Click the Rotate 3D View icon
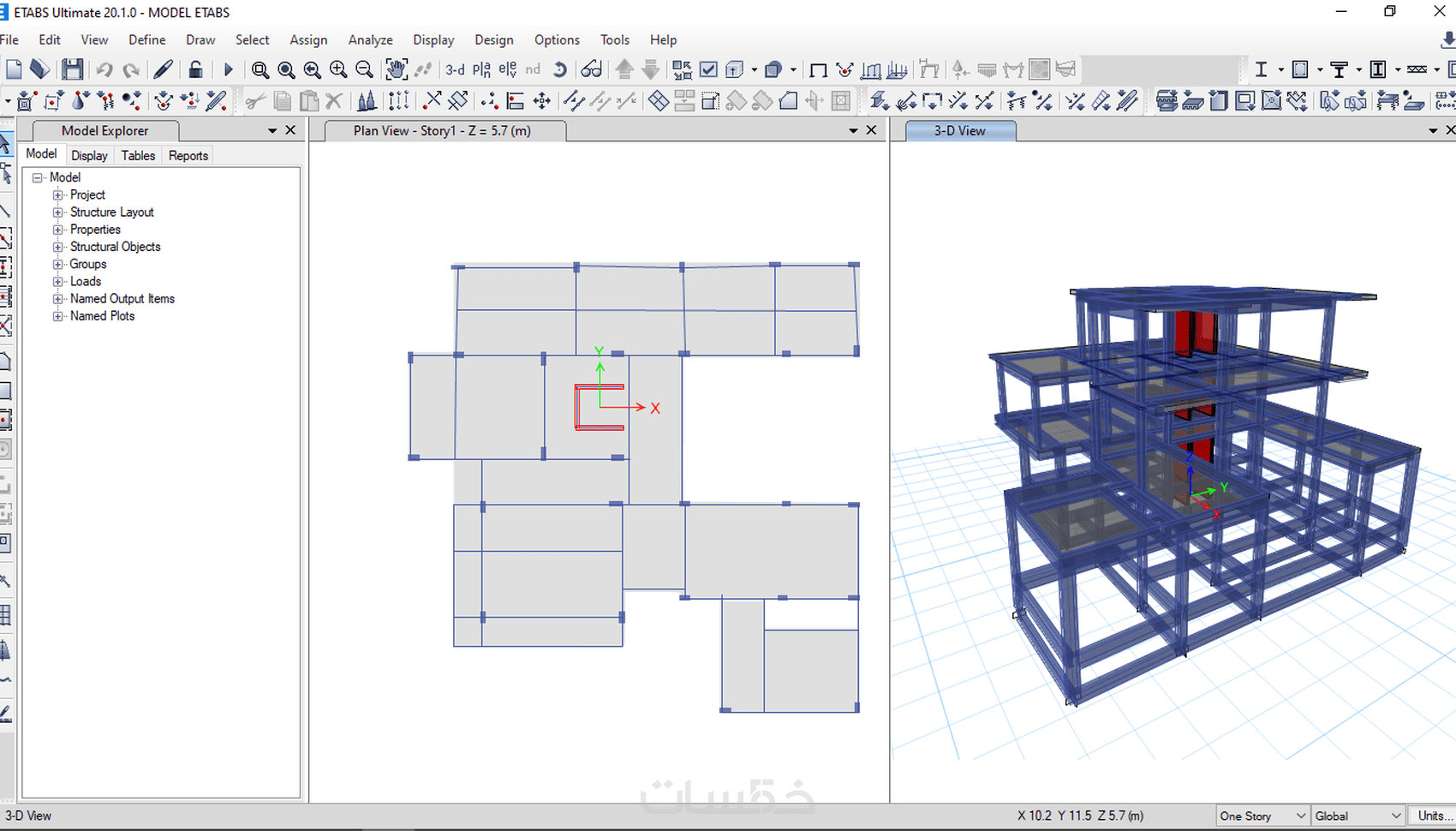The image size is (1456, 831). 560,69
